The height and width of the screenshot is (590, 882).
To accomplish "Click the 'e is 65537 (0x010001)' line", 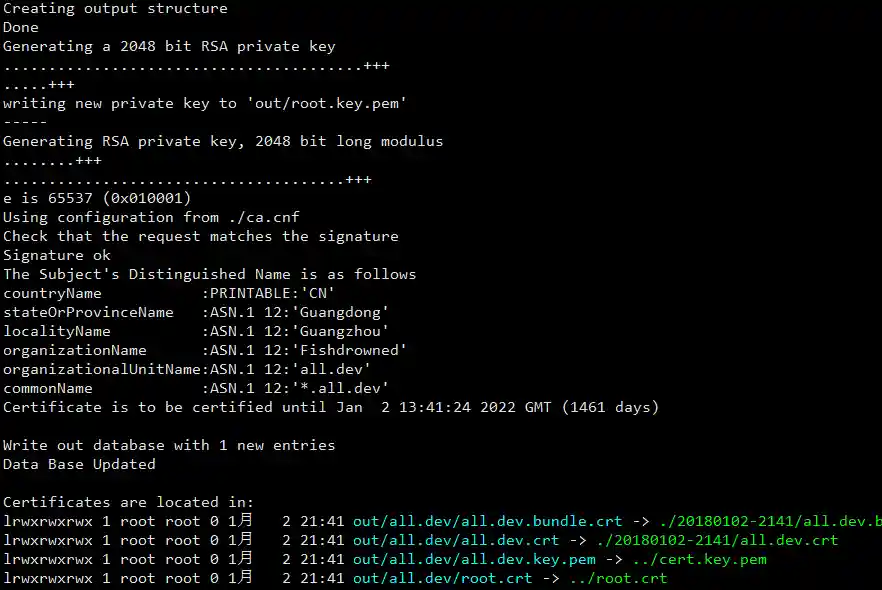I will (97, 199).
